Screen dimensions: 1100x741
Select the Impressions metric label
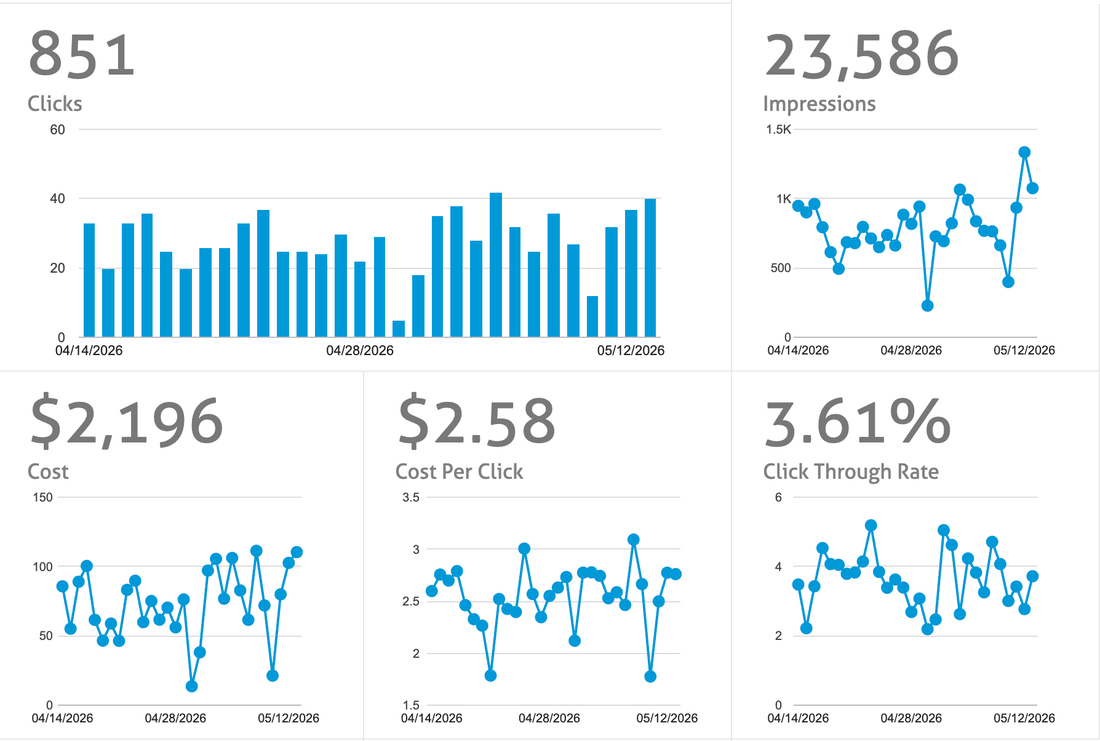(x=819, y=105)
